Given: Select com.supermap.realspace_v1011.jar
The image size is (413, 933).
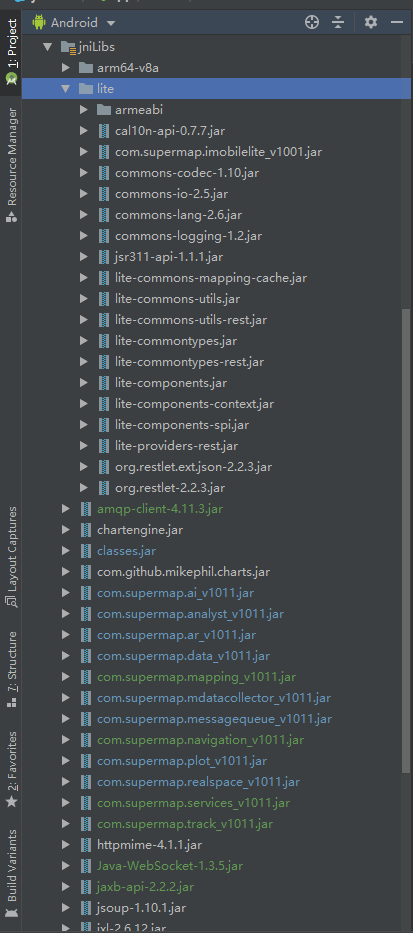Looking at the screenshot, I should point(198,782).
